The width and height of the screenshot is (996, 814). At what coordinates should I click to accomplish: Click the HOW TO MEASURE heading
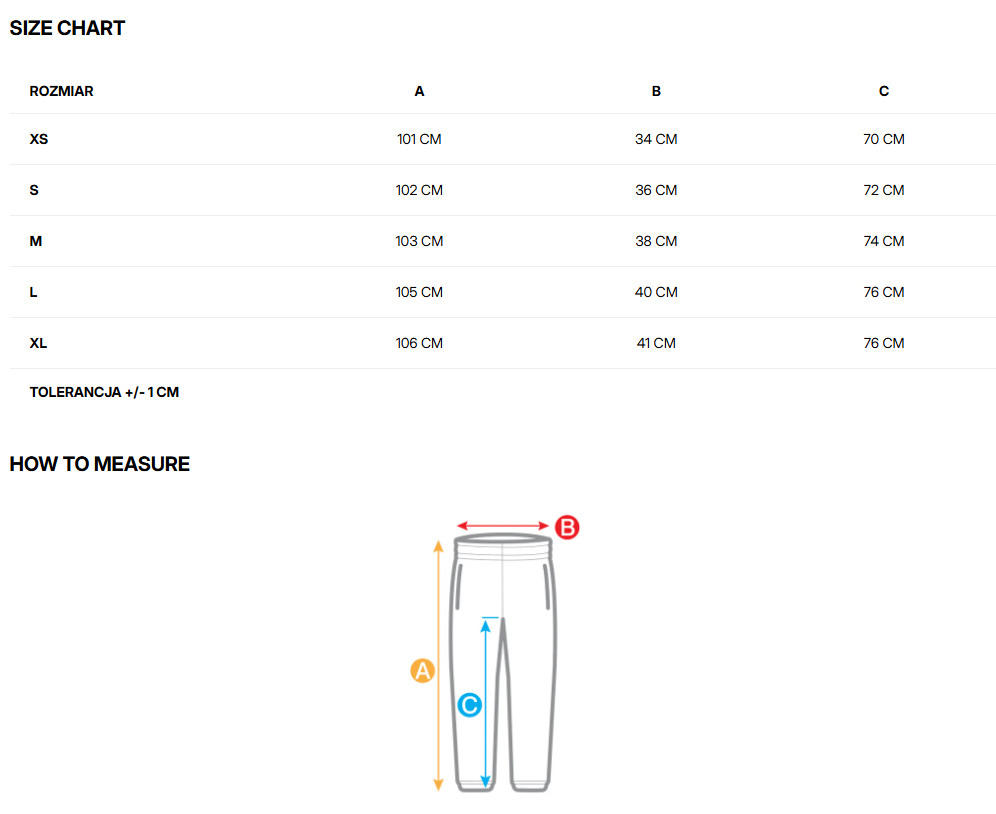coord(99,464)
